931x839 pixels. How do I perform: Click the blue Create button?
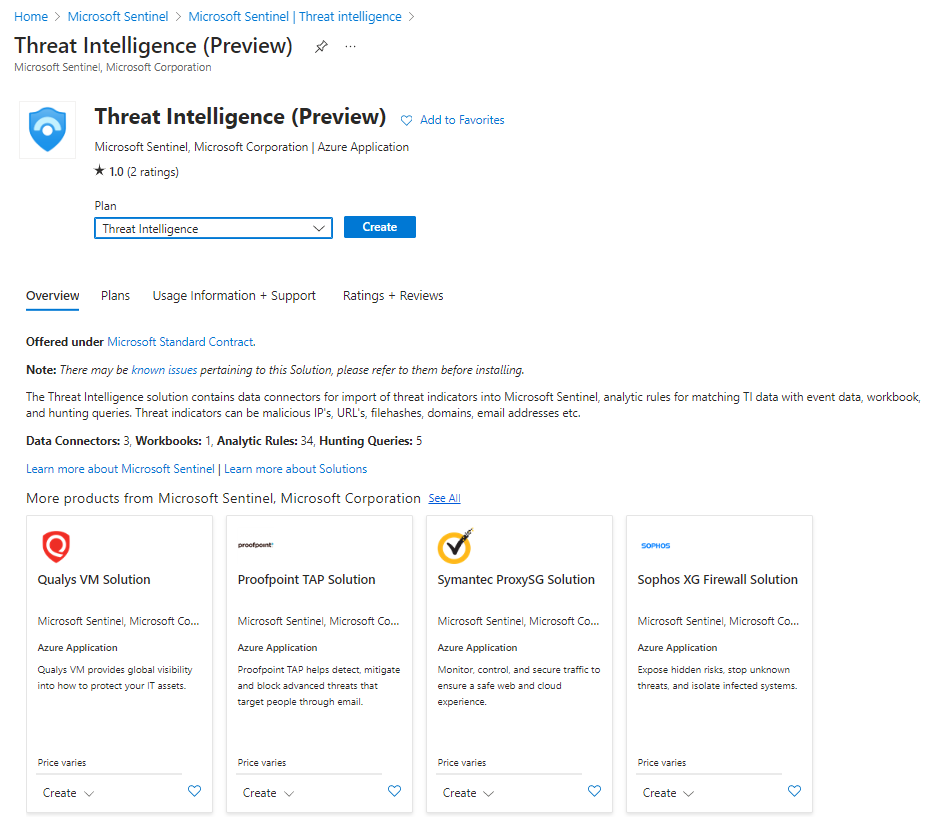(379, 227)
